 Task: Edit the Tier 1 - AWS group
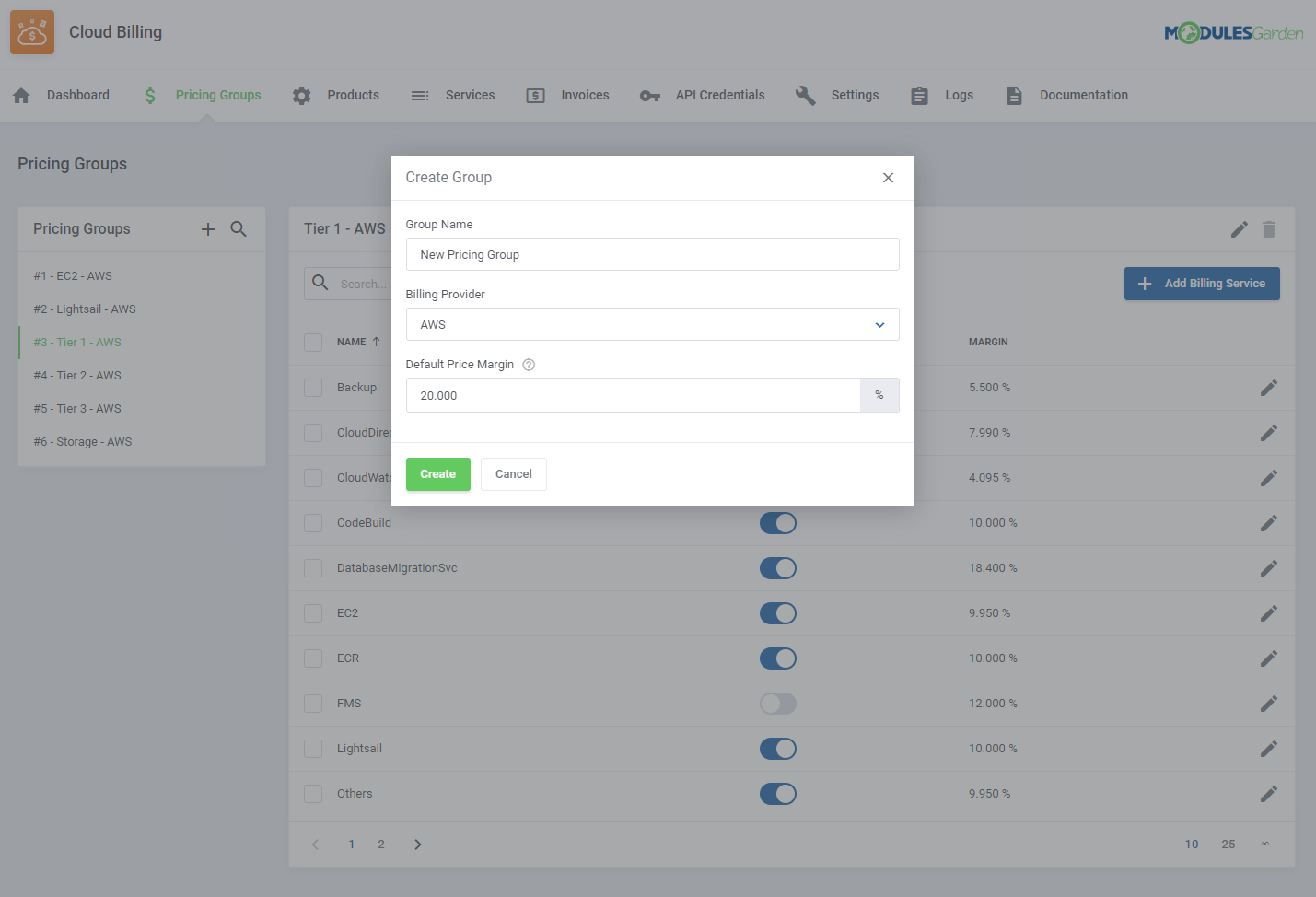pos(1240,229)
